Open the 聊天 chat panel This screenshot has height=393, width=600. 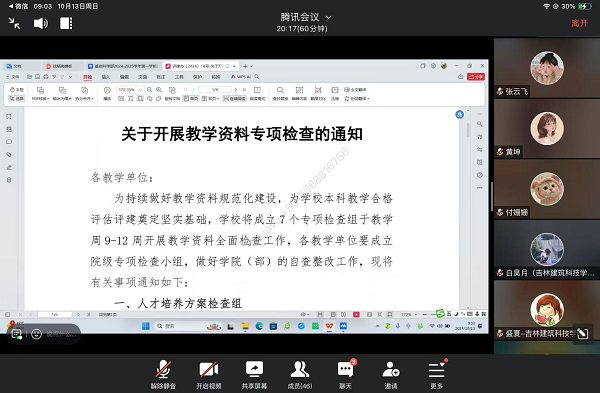point(346,374)
